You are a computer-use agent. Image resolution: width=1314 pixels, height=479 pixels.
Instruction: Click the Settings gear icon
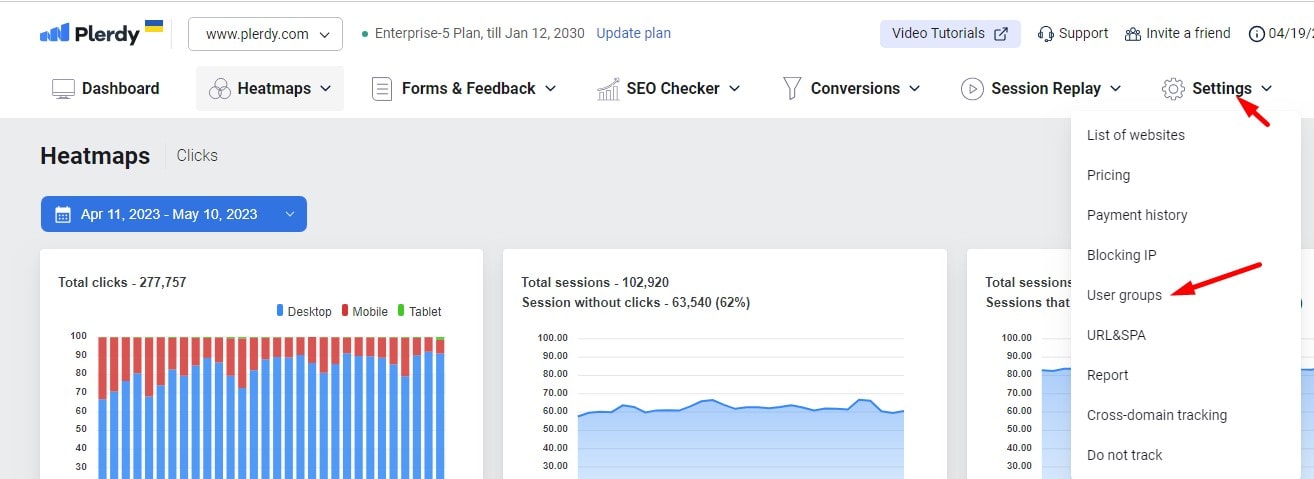click(1173, 89)
